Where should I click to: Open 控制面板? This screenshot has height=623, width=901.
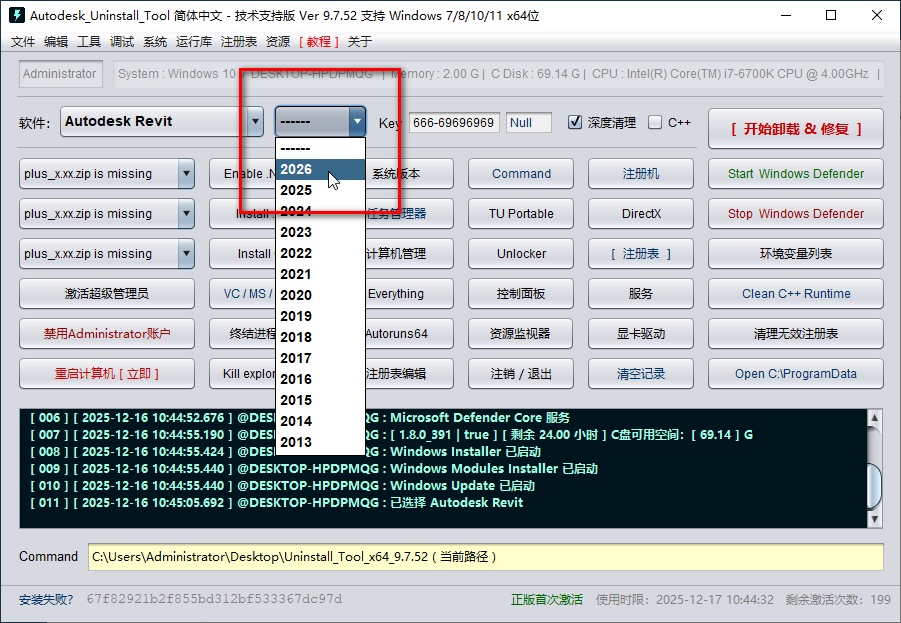pos(521,294)
